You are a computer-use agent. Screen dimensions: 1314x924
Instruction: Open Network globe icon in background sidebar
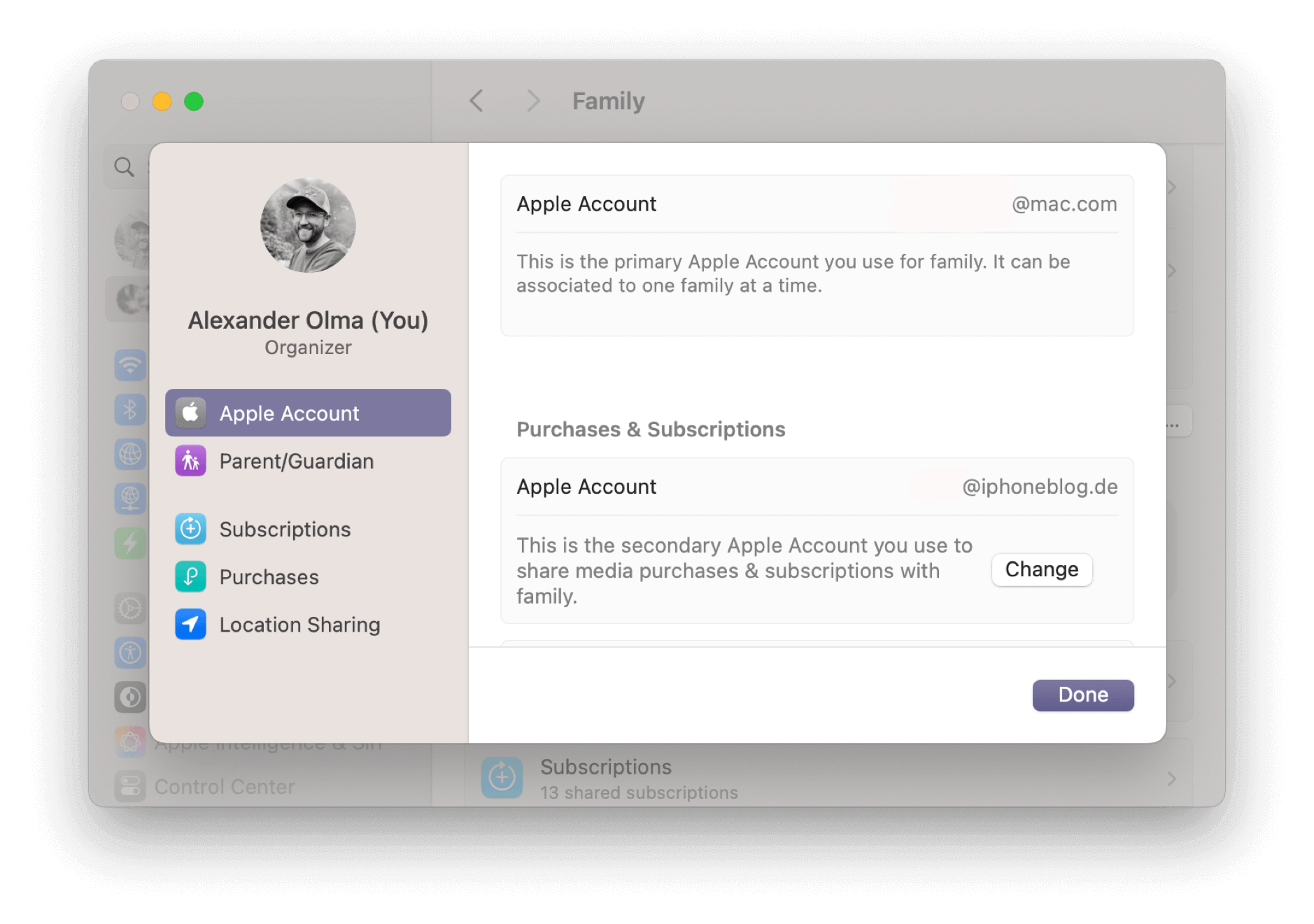tap(131, 454)
